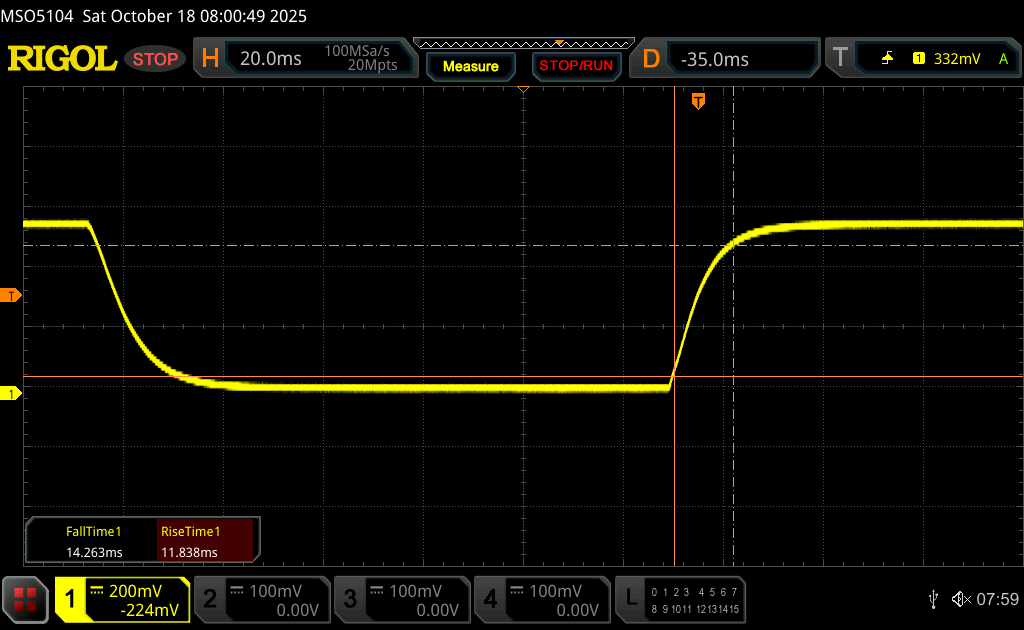
Task: Click the RIGOL logo
Action: (62, 59)
